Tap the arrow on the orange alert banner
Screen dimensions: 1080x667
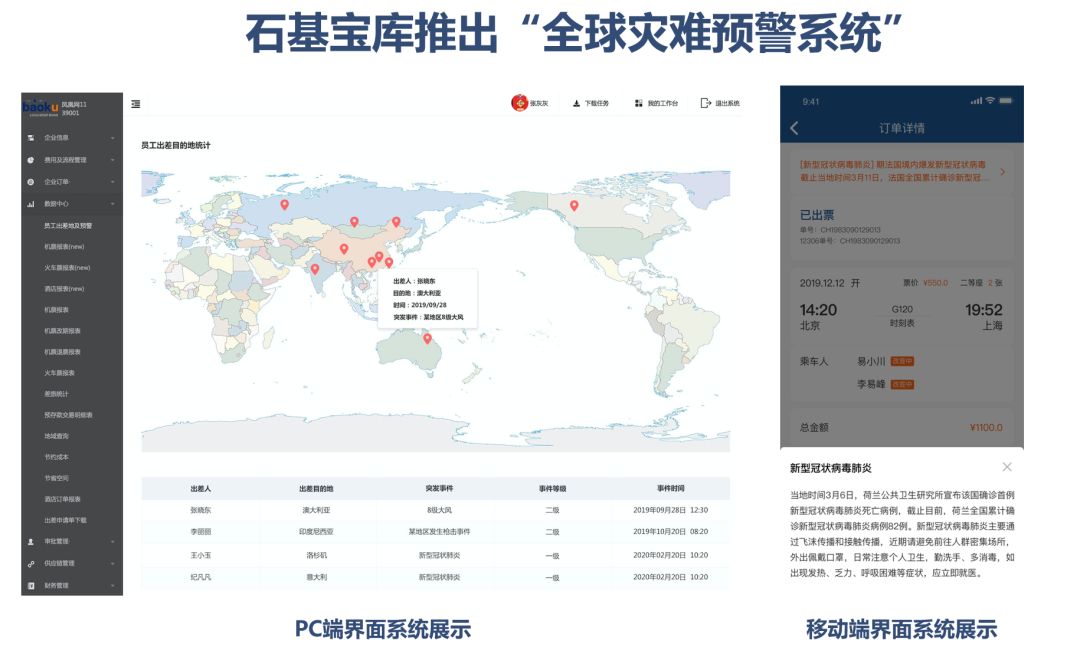click(1002, 172)
